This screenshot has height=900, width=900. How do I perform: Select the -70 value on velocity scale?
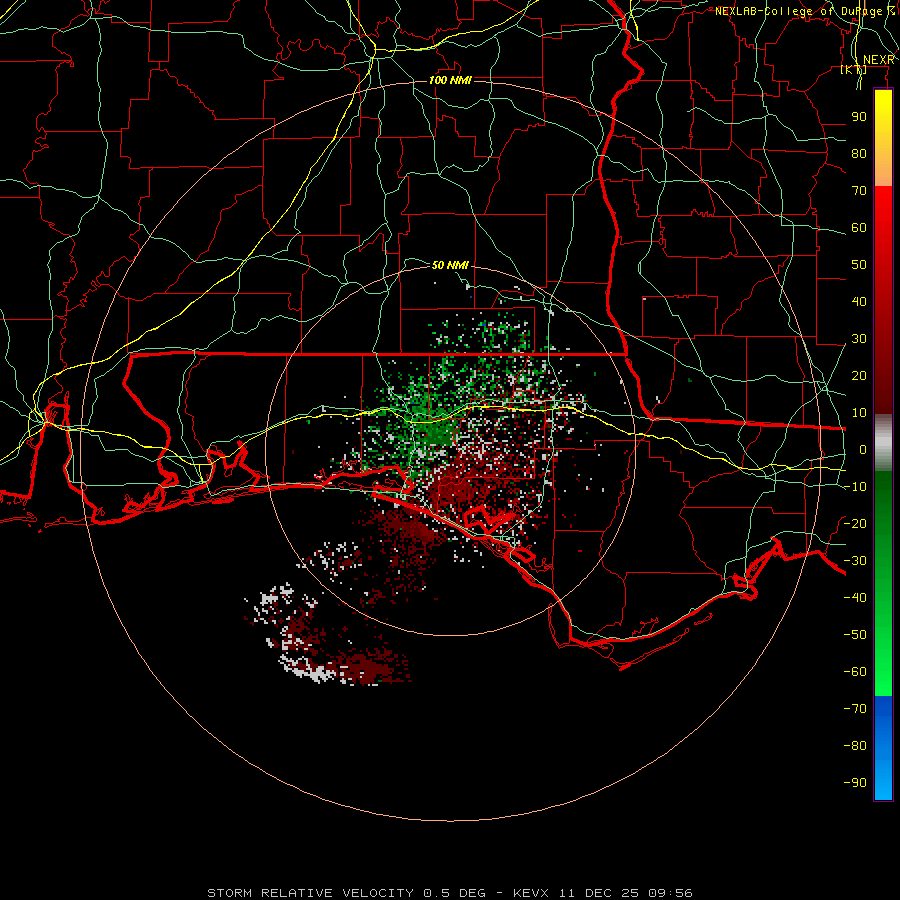click(x=855, y=709)
